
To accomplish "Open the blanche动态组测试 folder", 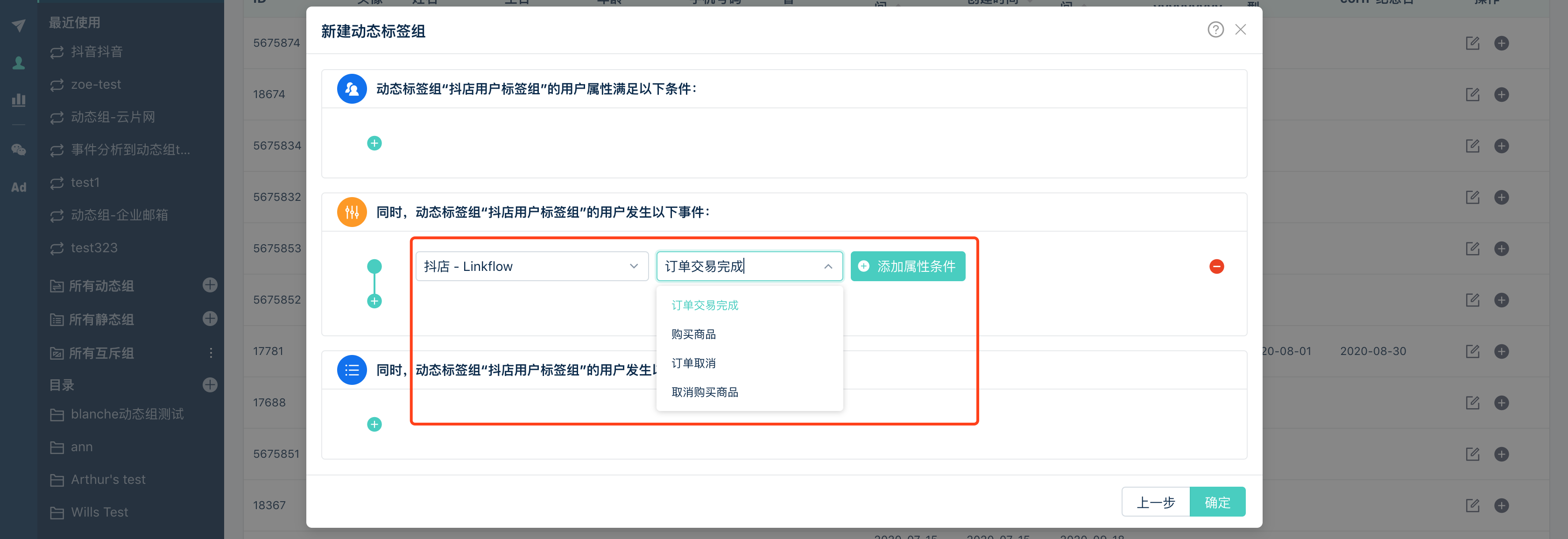I will pyautogui.click(x=127, y=414).
